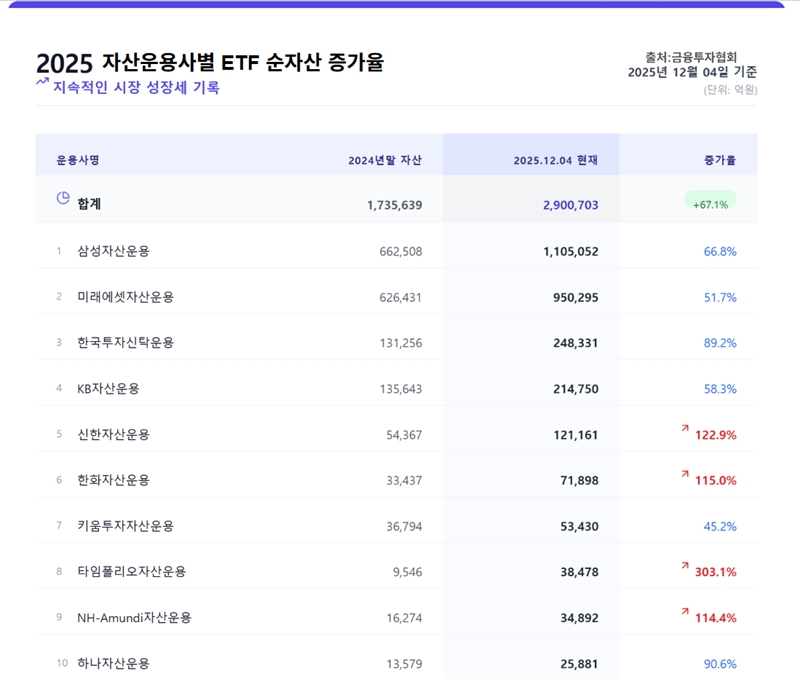Click the 증가율 column header
The image size is (800, 681).
point(719,160)
